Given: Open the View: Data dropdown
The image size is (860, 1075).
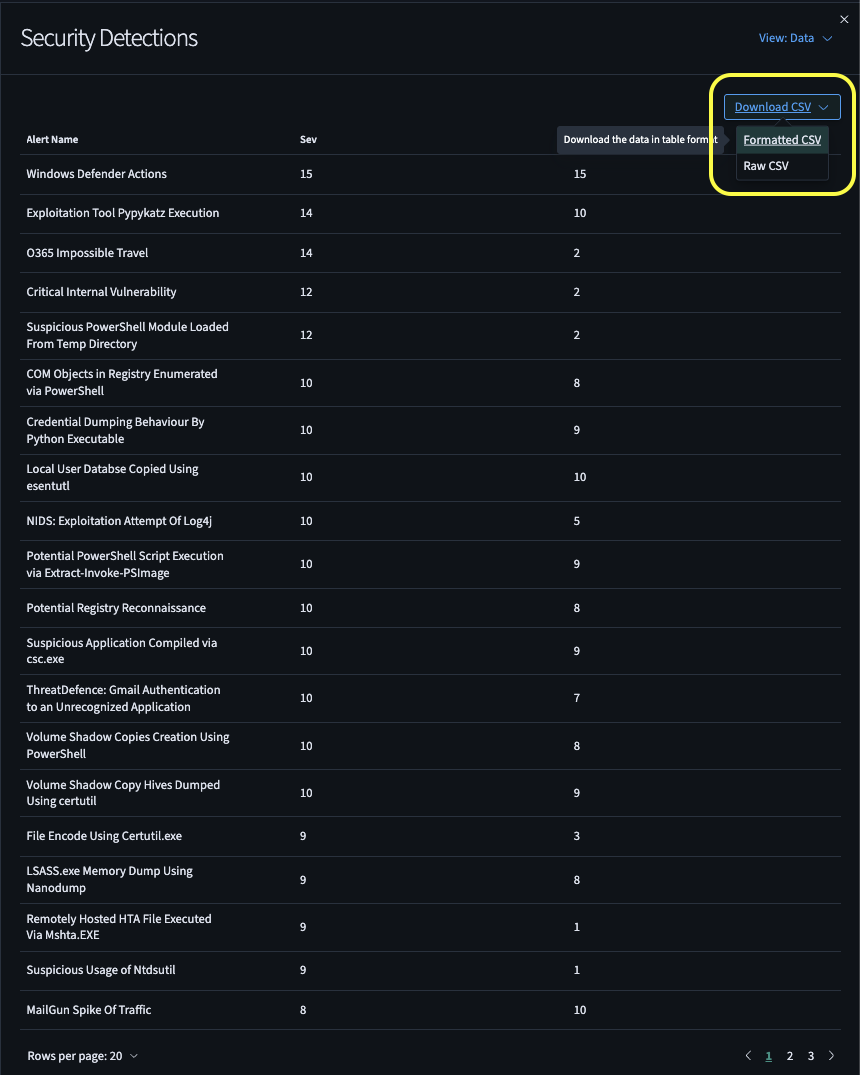Looking at the screenshot, I should coord(795,38).
